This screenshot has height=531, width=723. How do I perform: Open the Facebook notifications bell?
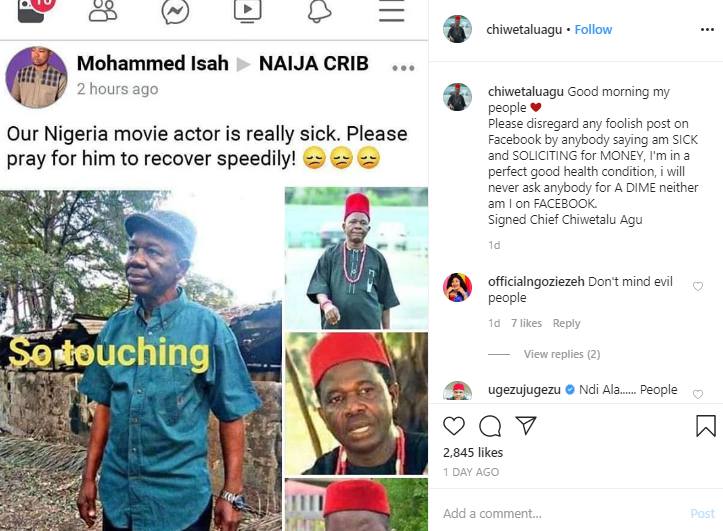(319, 11)
